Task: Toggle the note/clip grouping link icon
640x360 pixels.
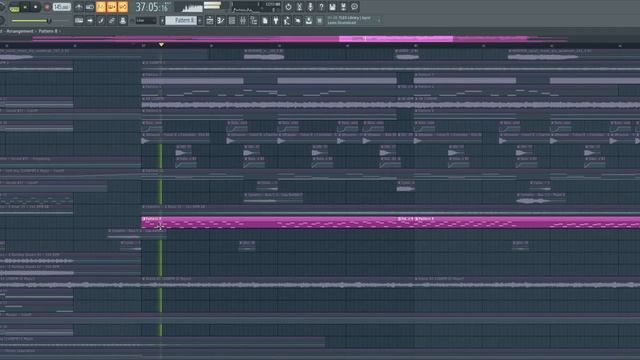Action: tap(112, 20)
